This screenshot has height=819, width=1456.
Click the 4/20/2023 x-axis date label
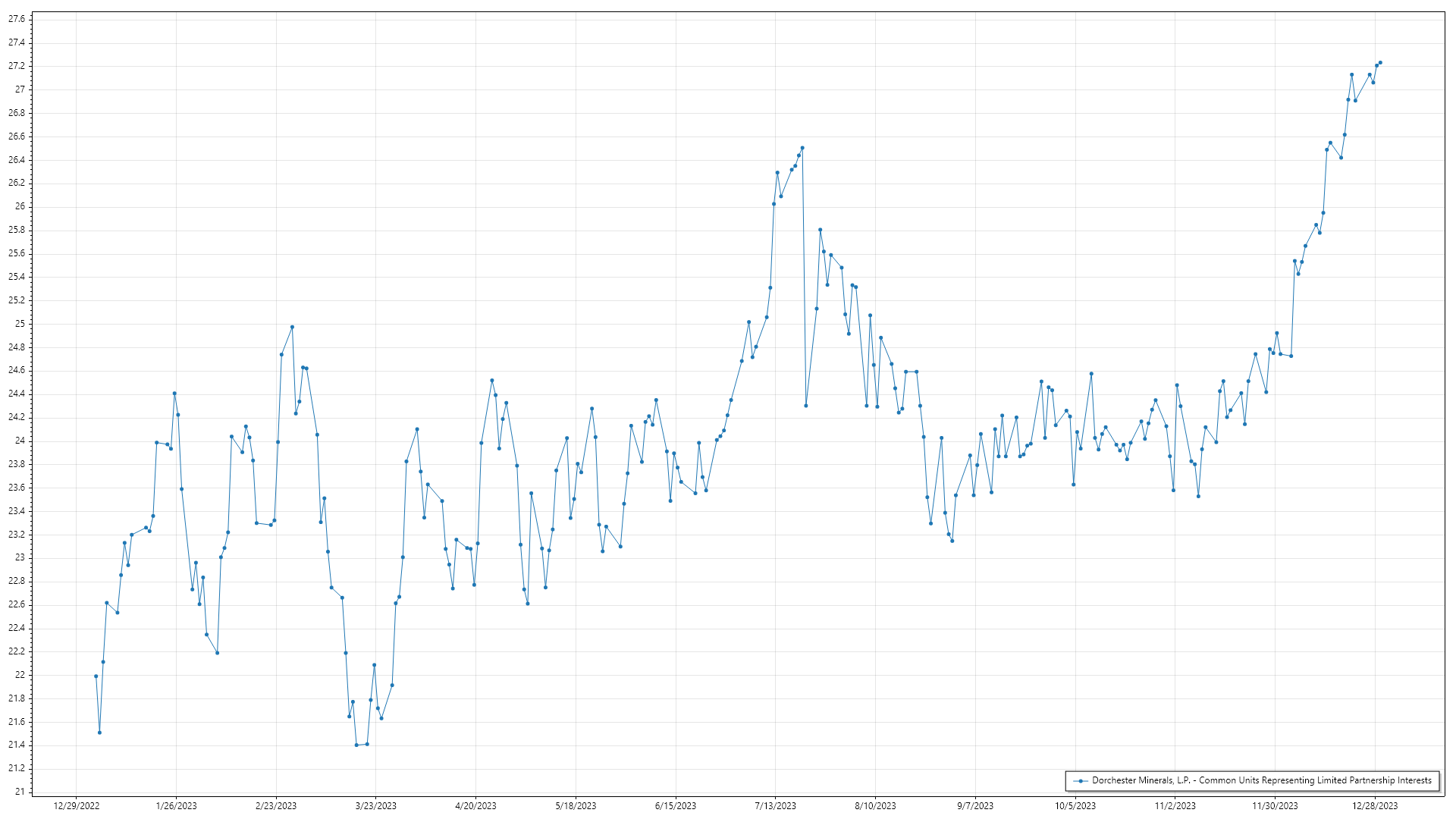coord(475,806)
